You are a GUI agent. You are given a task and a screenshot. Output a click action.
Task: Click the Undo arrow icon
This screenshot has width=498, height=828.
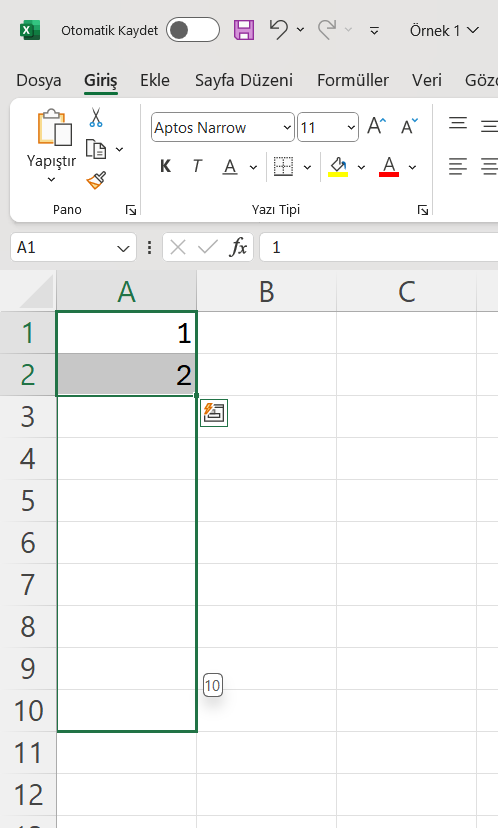click(278, 30)
